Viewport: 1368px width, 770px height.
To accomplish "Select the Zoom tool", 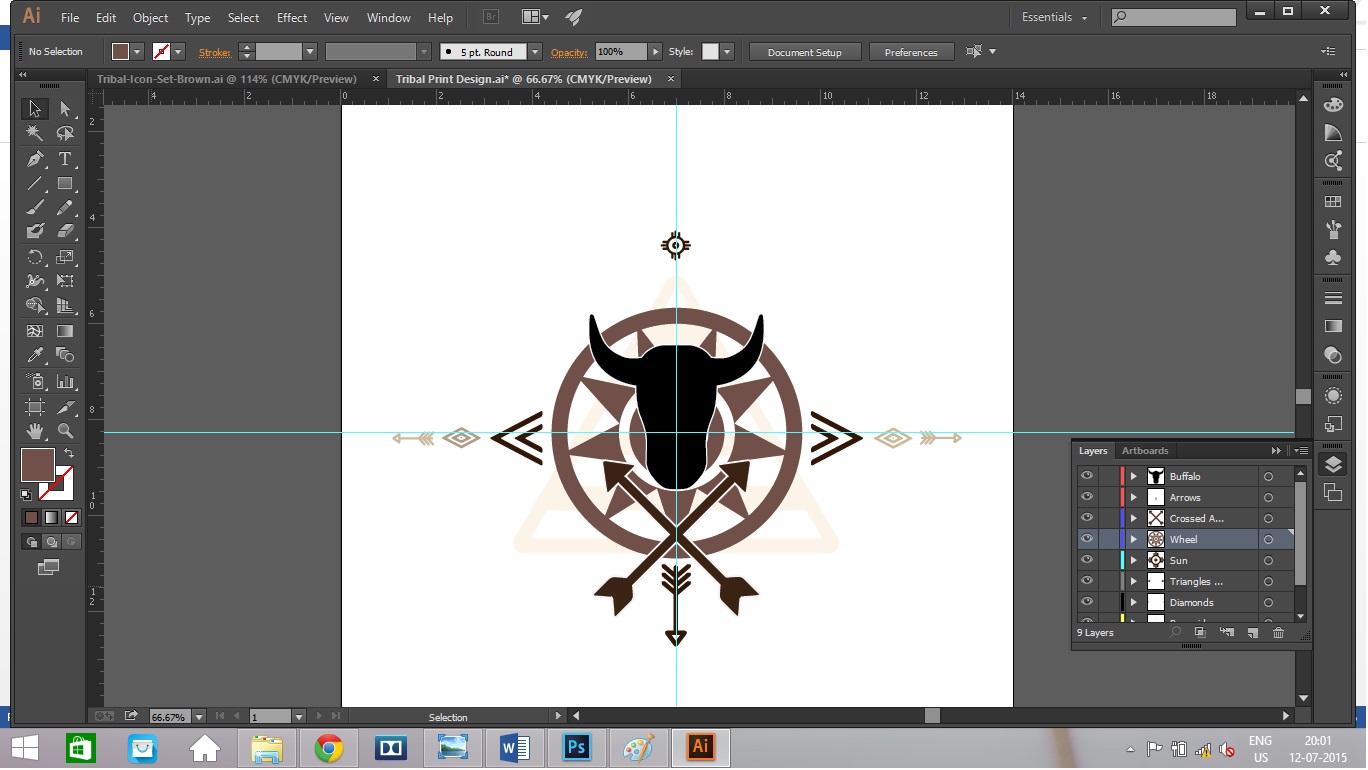I will click(x=65, y=431).
